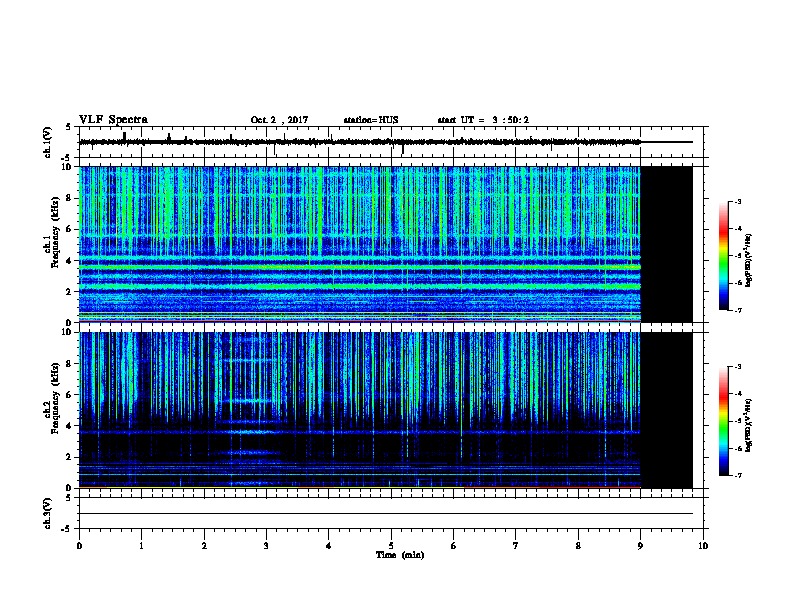Click the 'start UT = 3:50:2' text

[x=483, y=120]
